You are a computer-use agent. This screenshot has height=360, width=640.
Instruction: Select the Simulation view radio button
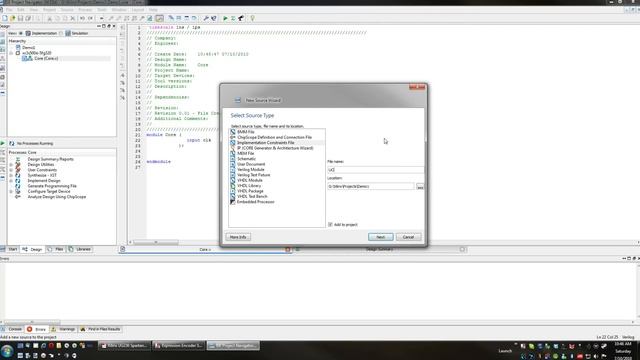coord(61,33)
